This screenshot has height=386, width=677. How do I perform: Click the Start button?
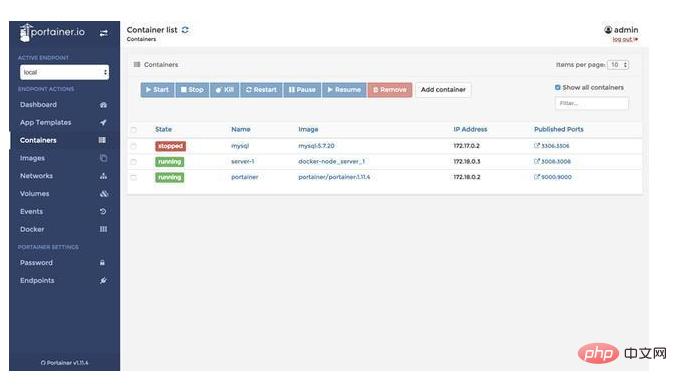158,90
